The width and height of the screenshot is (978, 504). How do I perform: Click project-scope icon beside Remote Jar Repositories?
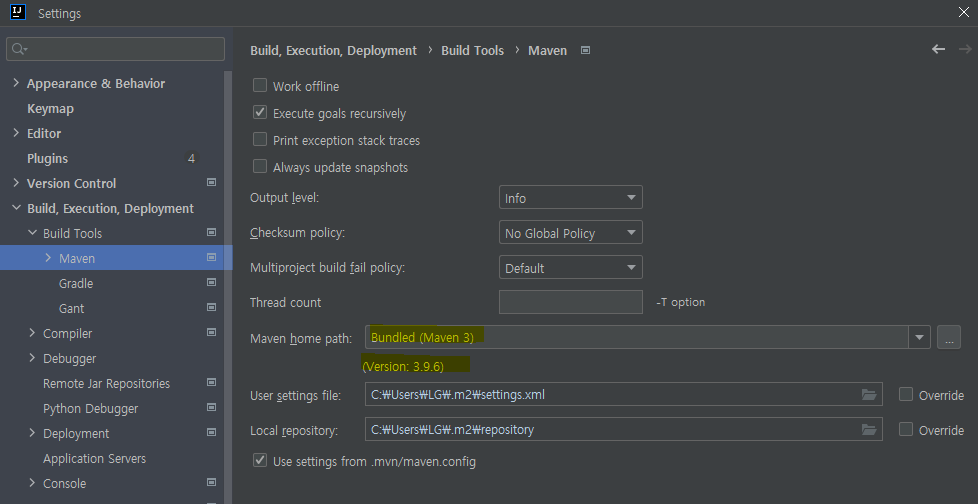click(x=211, y=382)
